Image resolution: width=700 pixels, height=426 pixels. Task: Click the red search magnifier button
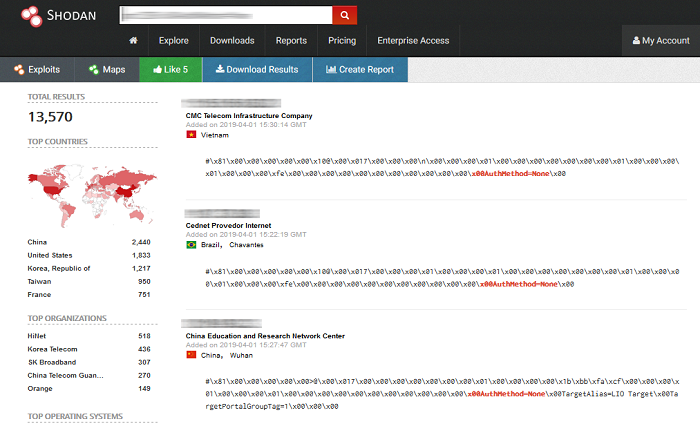tap(345, 16)
